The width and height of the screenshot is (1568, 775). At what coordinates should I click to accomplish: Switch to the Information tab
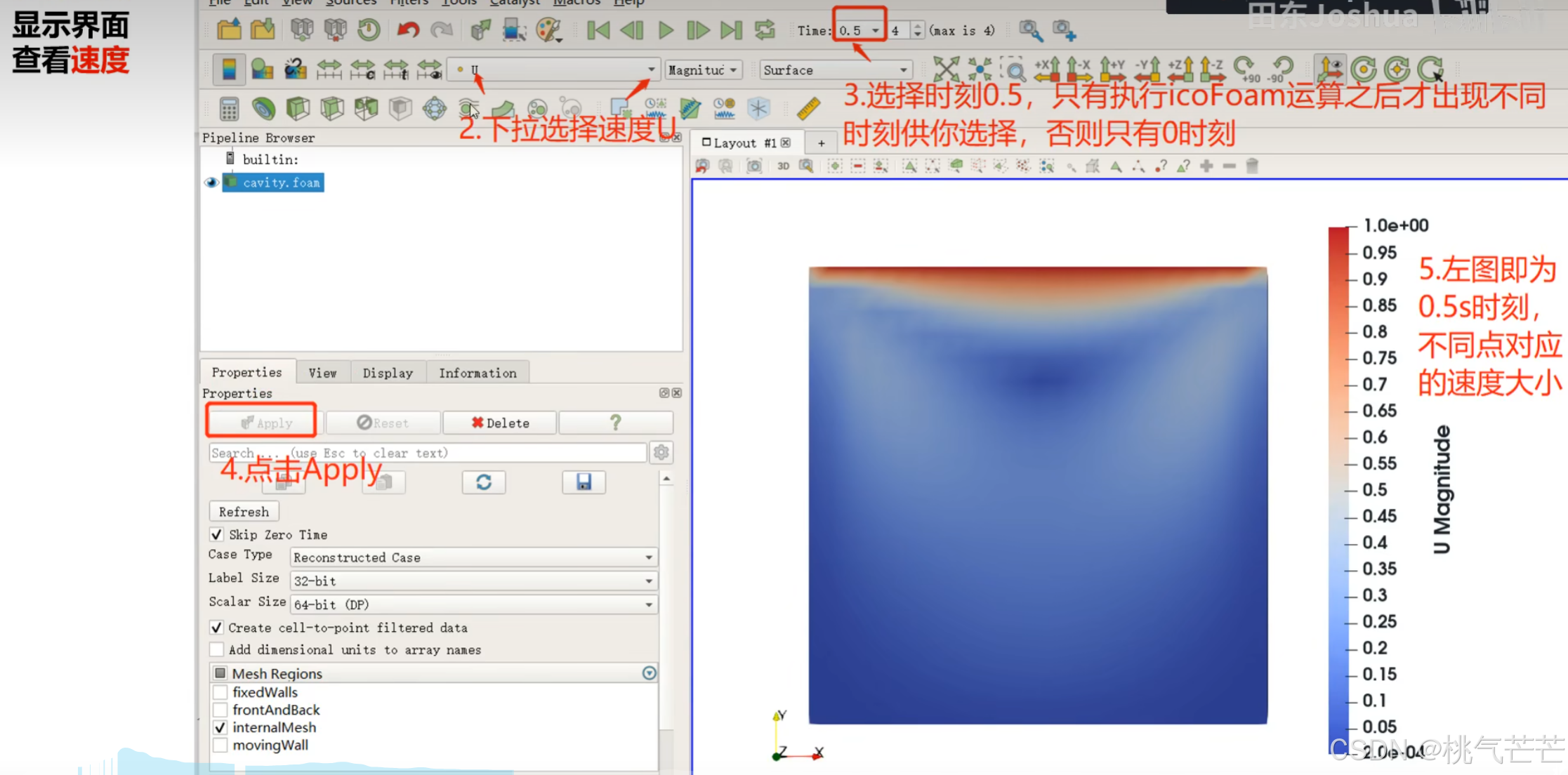pos(477,373)
